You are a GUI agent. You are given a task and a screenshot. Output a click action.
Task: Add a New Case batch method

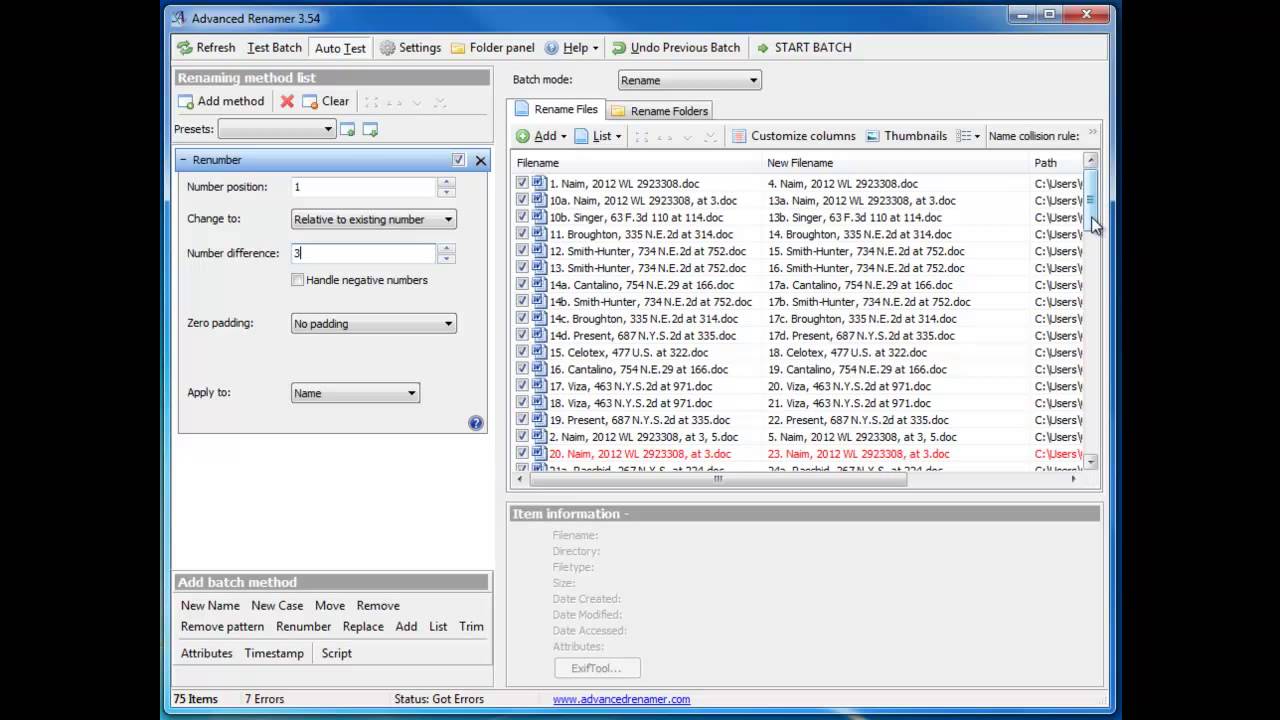point(277,606)
